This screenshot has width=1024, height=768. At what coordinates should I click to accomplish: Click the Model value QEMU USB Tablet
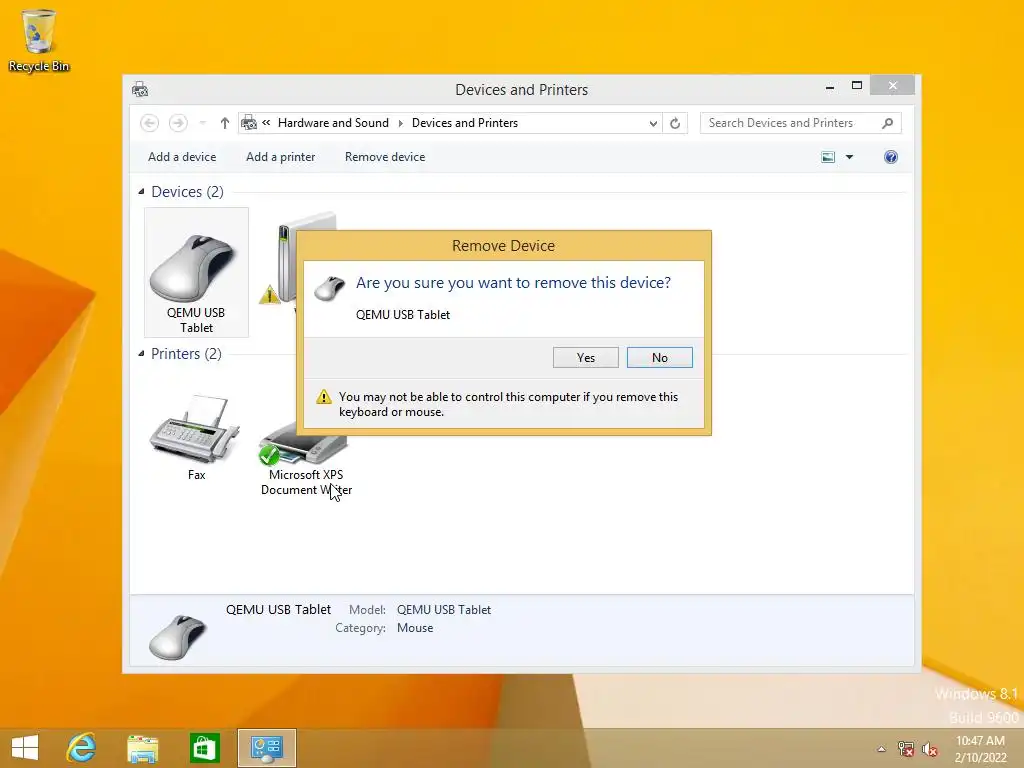[443, 609]
